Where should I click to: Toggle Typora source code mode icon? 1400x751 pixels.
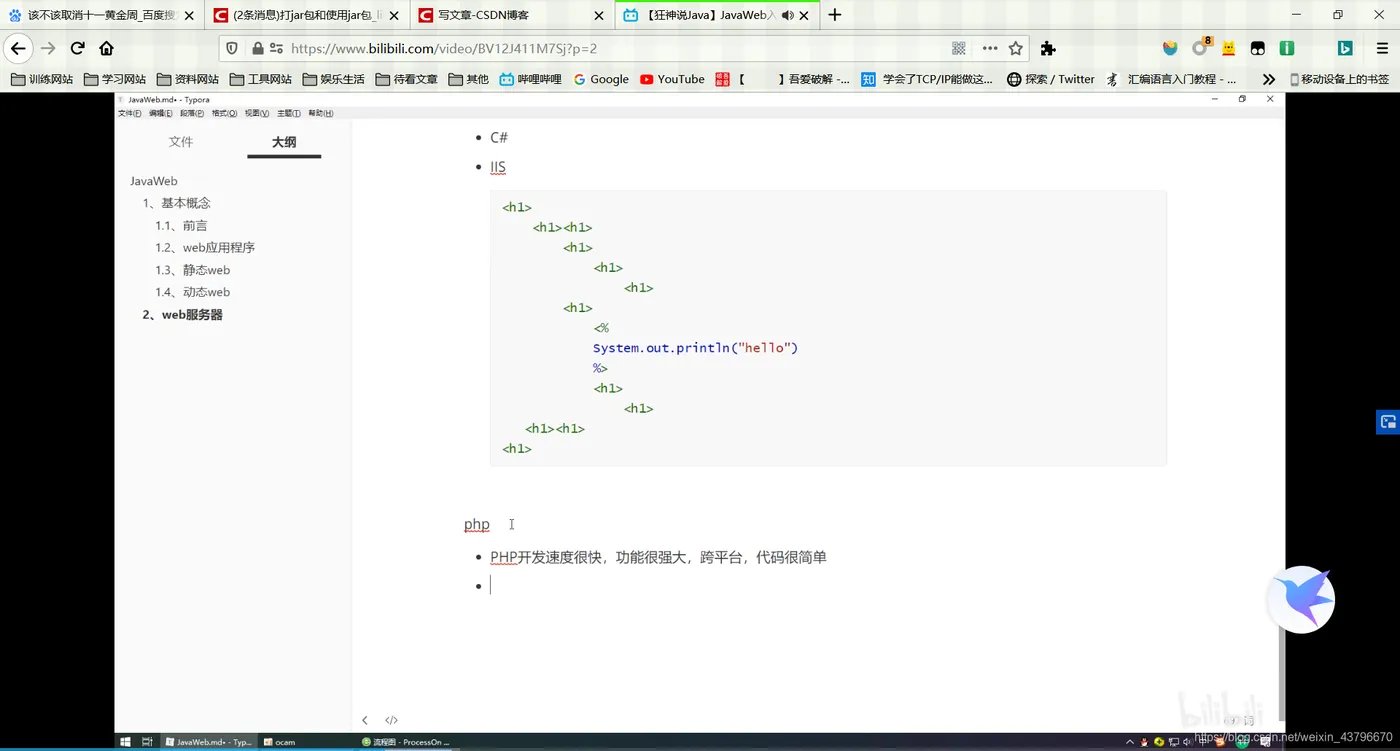pyautogui.click(x=391, y=720)
